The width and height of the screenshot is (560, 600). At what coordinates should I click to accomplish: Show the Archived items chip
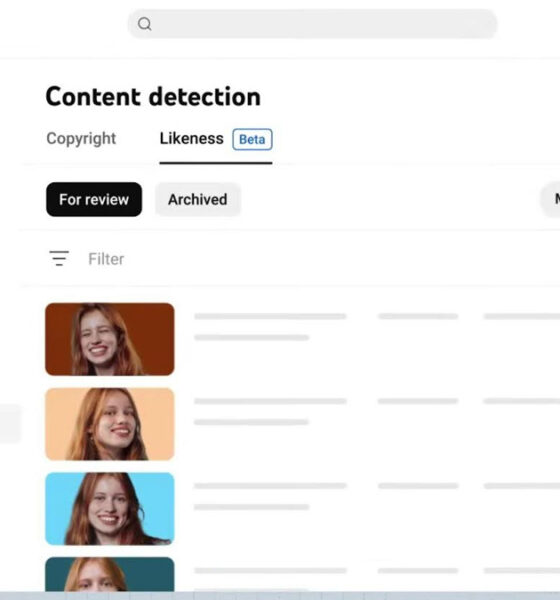198,199
